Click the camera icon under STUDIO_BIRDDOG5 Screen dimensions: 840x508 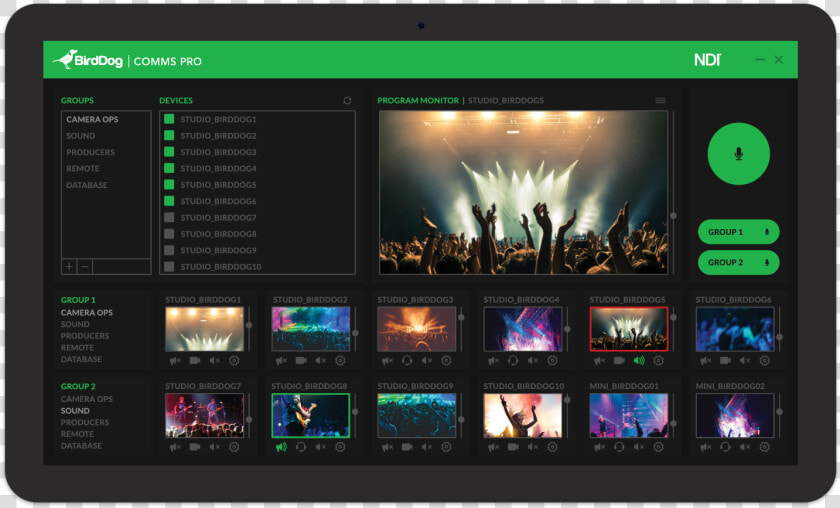coord(619,361)
